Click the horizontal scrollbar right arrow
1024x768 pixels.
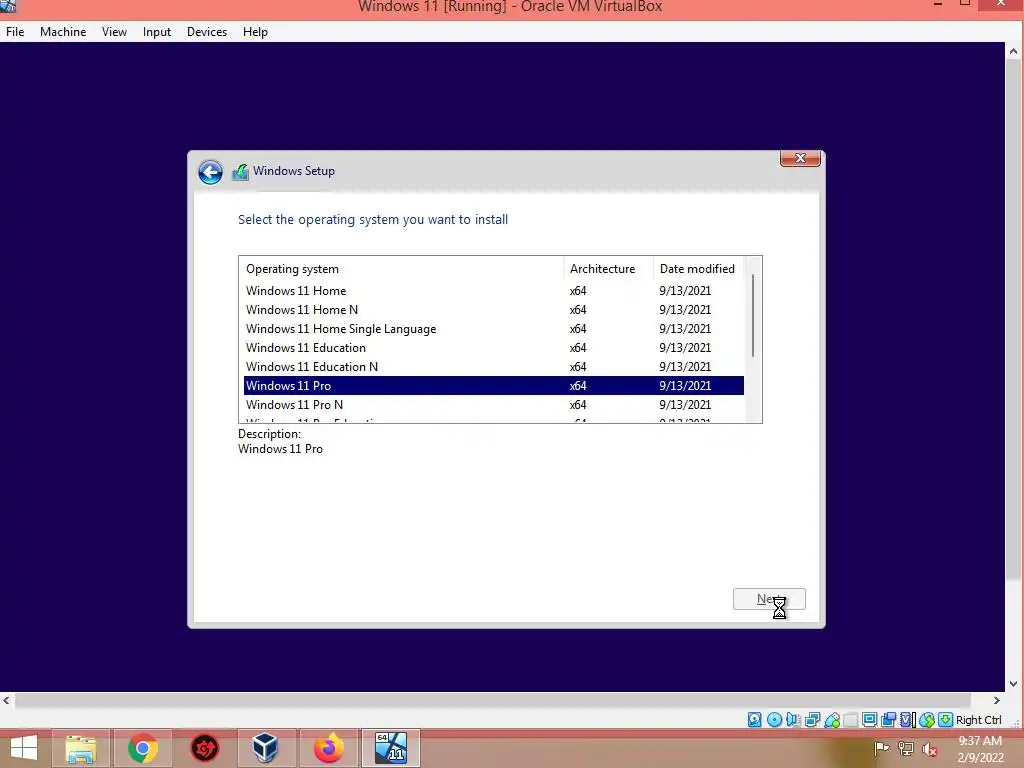click(997, 700)
